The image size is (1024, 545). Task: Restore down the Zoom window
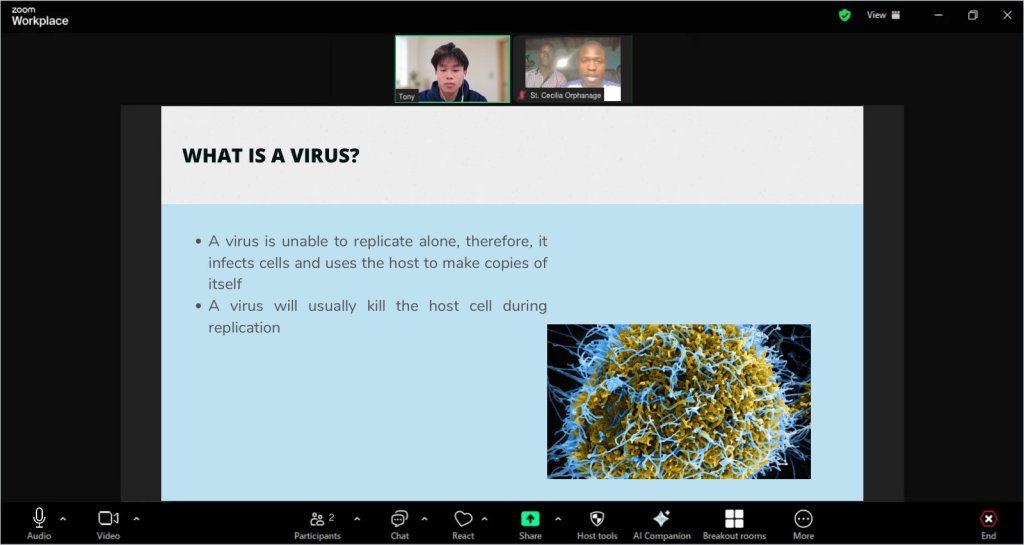[x=972, y=15]
